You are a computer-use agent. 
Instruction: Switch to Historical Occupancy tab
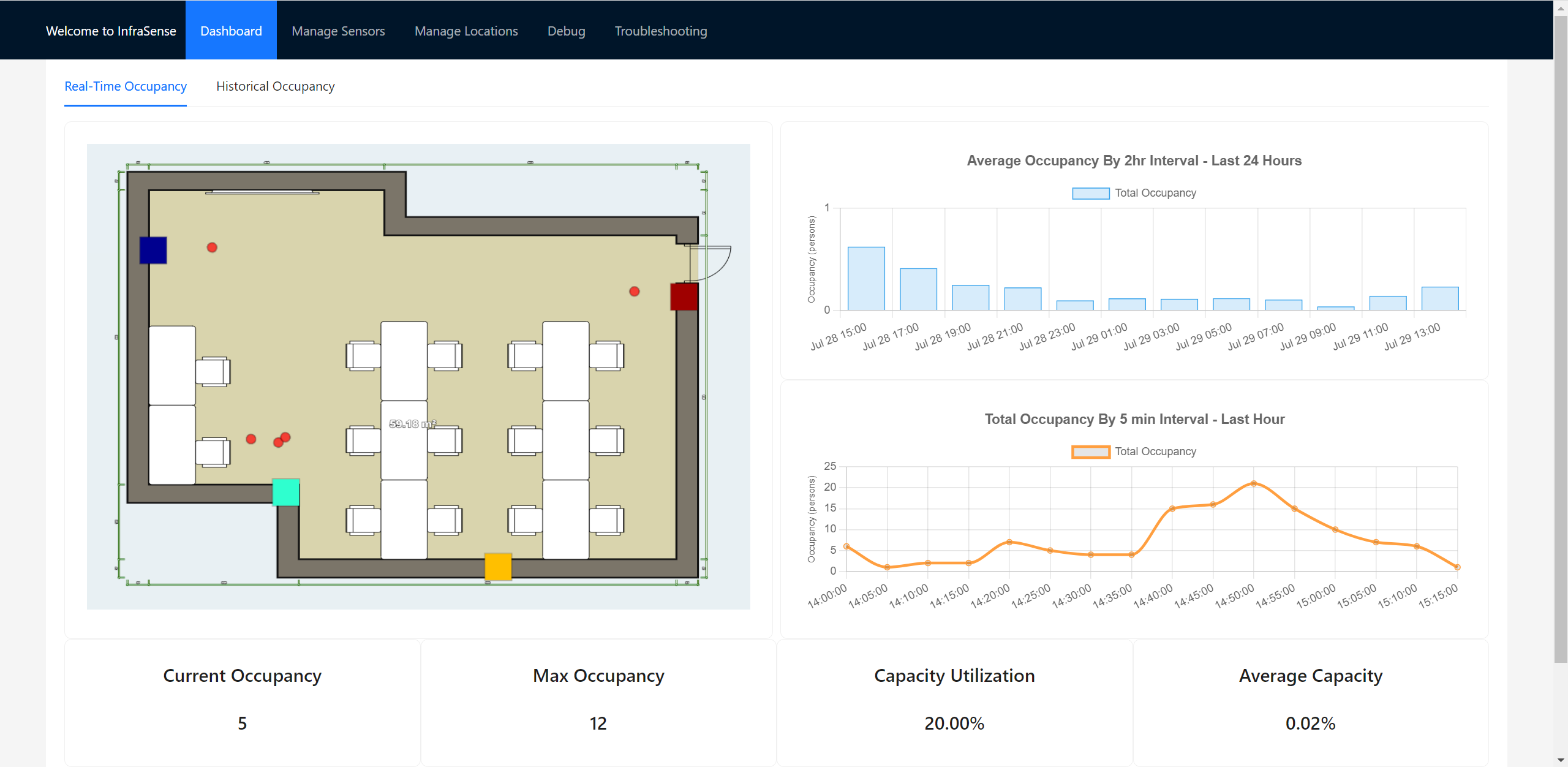pyautogui.click(x=276, y=86)
